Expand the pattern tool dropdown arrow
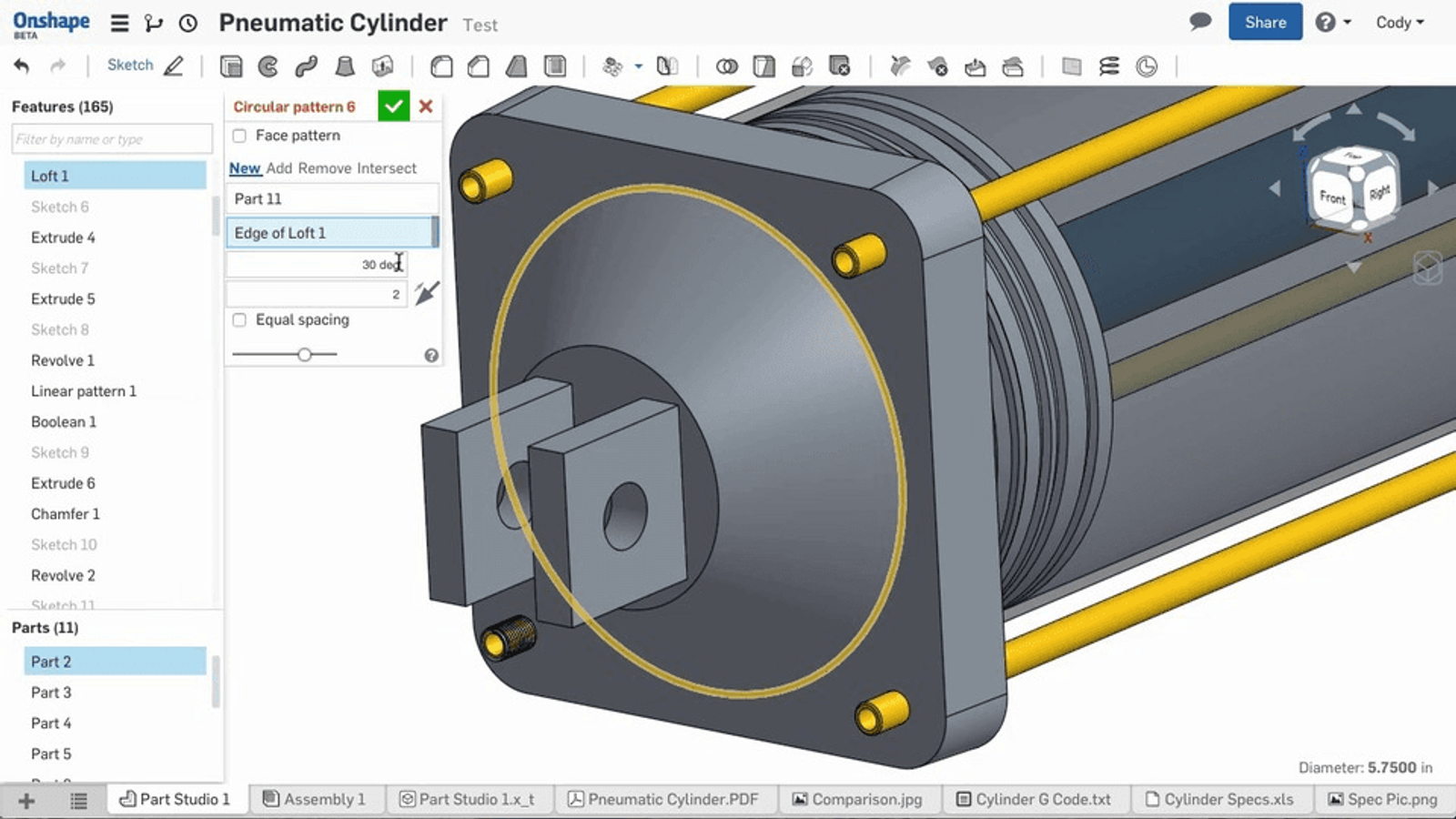The height and width of the screenshot is (819, 1456). point(638,66)
